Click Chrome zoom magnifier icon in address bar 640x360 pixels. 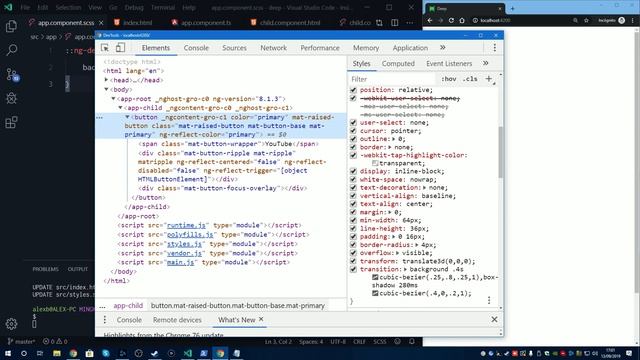[x=575, y=20]
